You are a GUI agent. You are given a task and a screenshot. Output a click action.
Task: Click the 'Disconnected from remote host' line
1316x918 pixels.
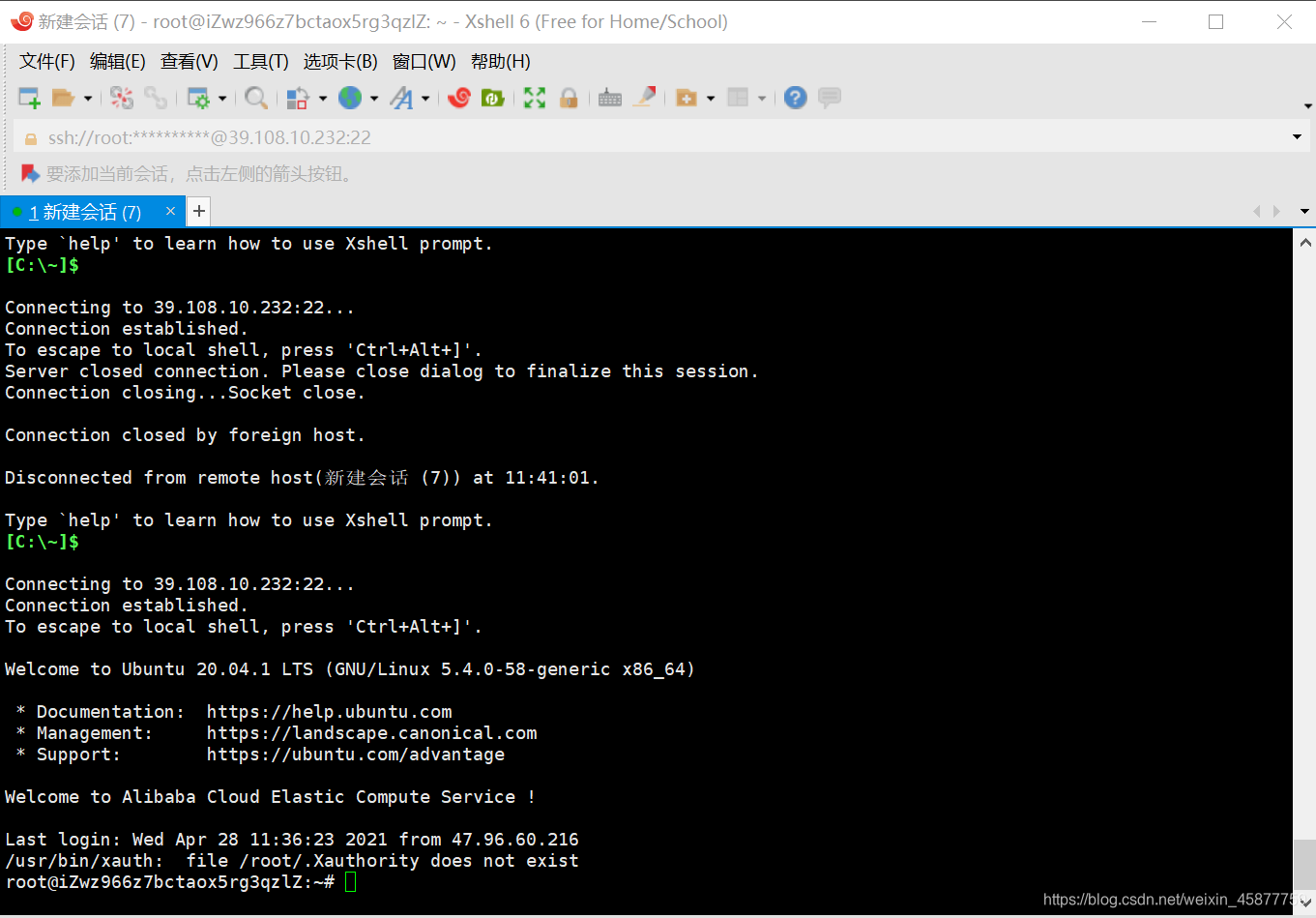click(302, 478)
